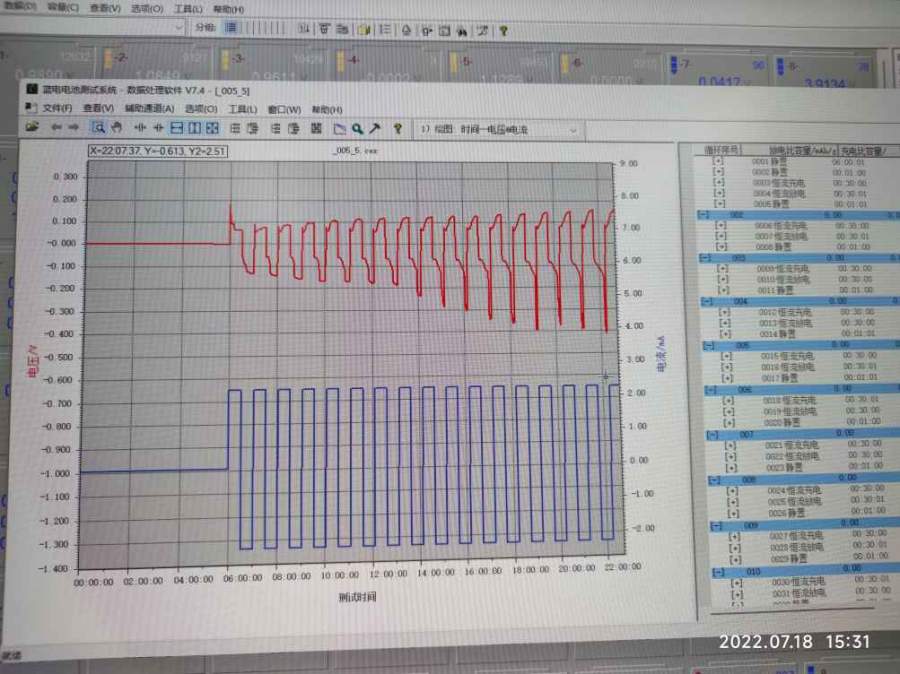Click the arrow pointer icon beside magnifier
The image size is (900, 674).
coord(374,129)
